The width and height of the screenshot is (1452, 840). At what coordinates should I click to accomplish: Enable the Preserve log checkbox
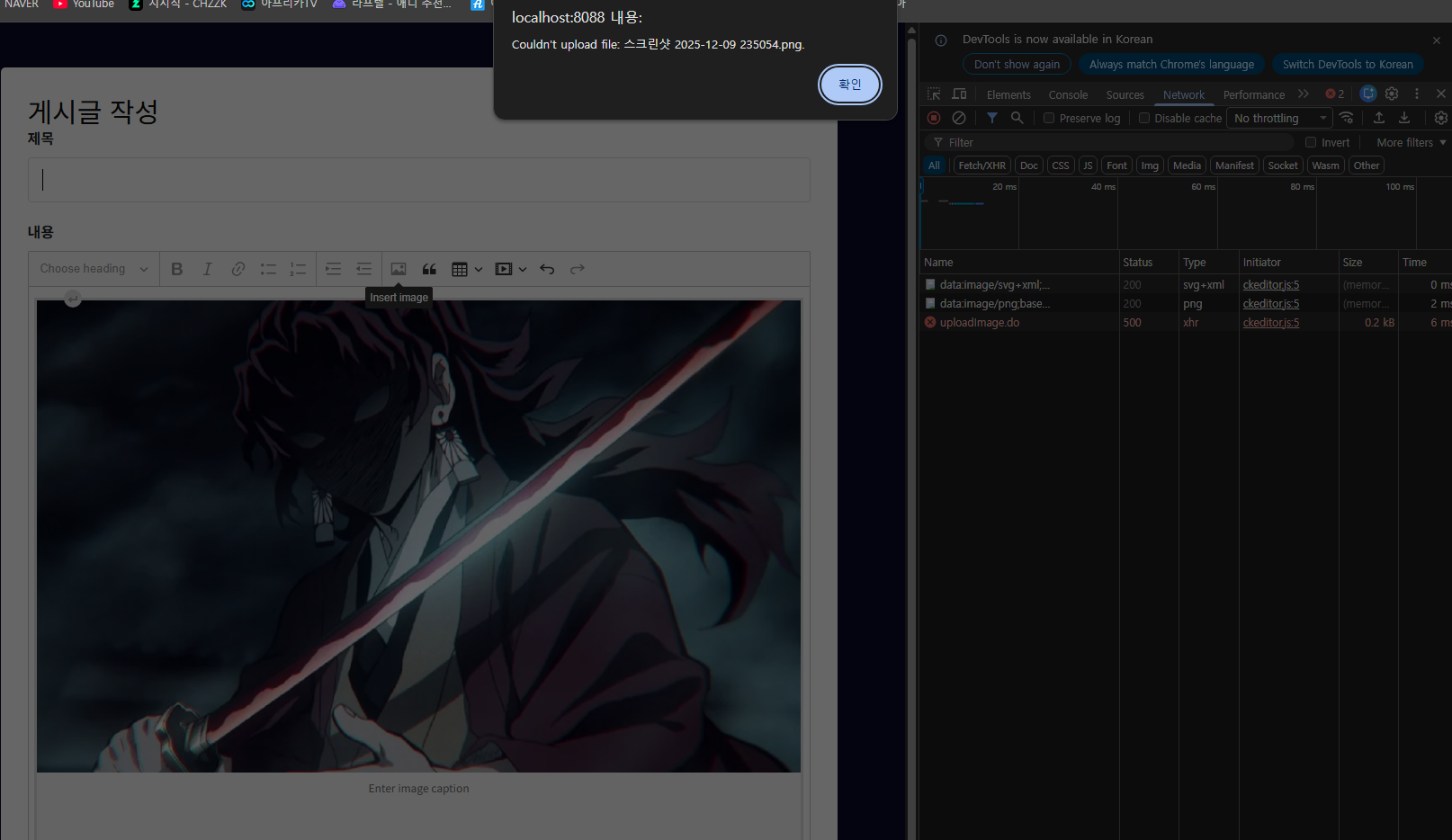(1049, 118)
